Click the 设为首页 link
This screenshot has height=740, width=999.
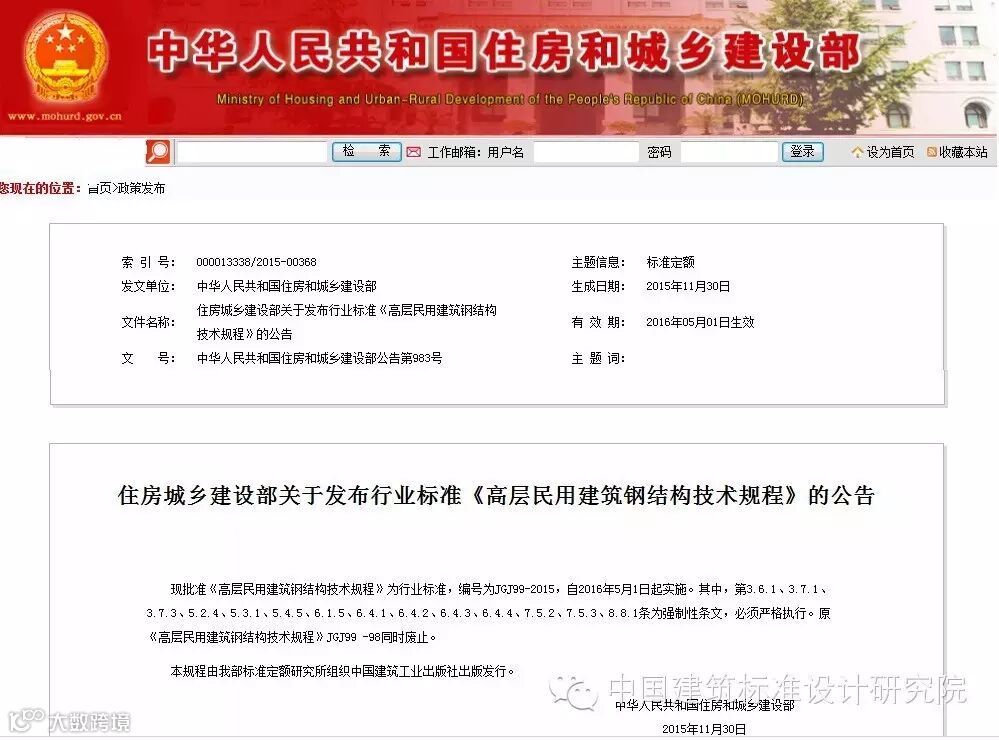point(890,152)
